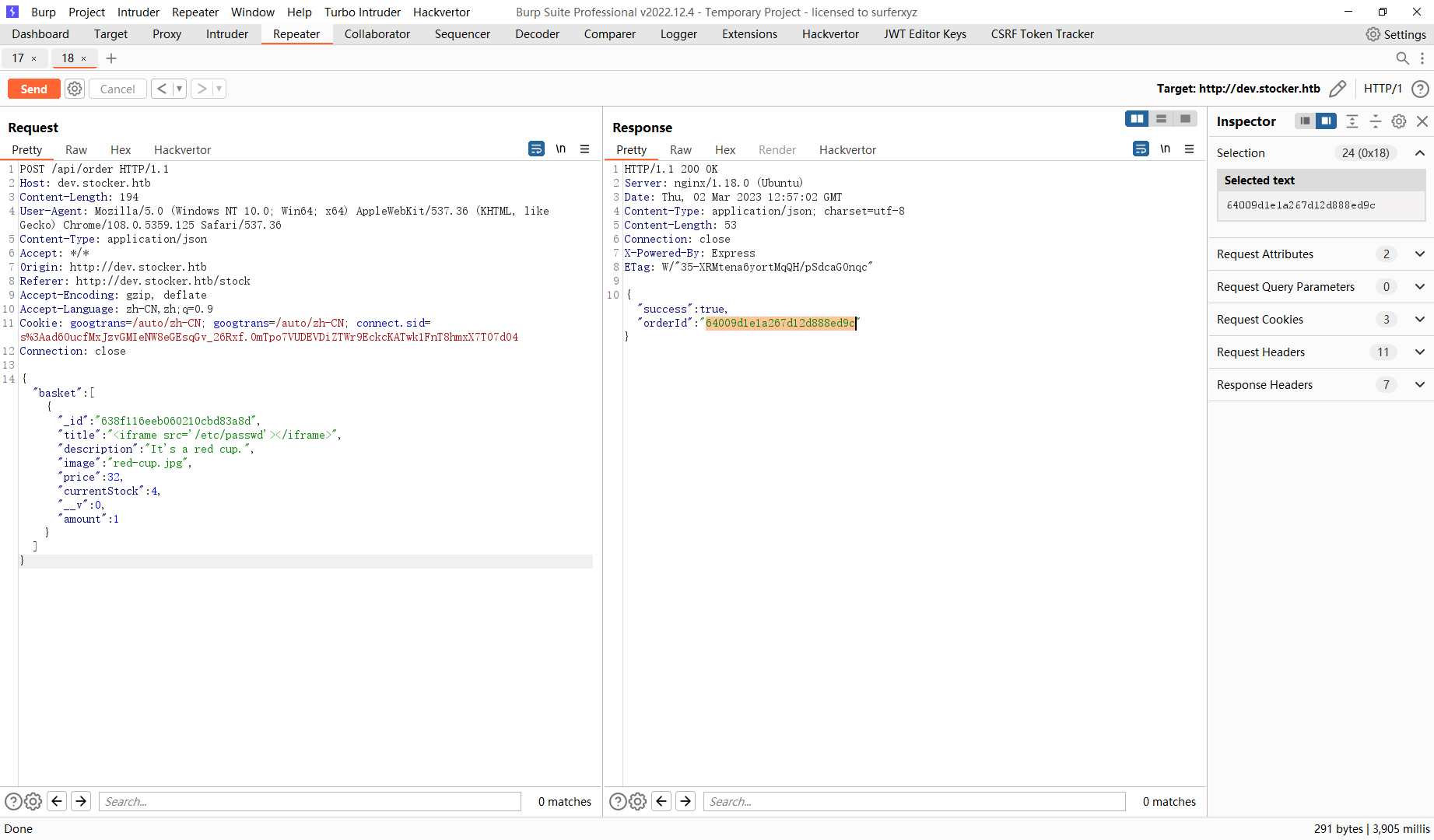Close the Inspector panel

[x=1422, y=121]
